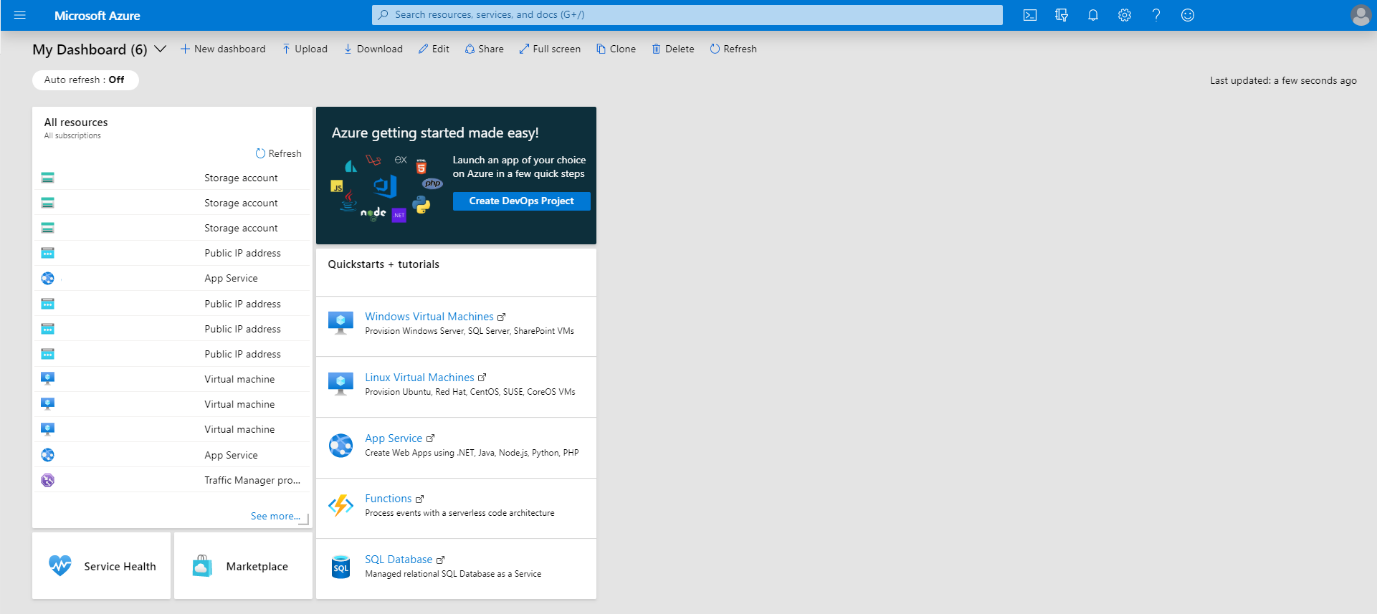Click the Create DevOps Project button
1377x614 pixels.
522,201
